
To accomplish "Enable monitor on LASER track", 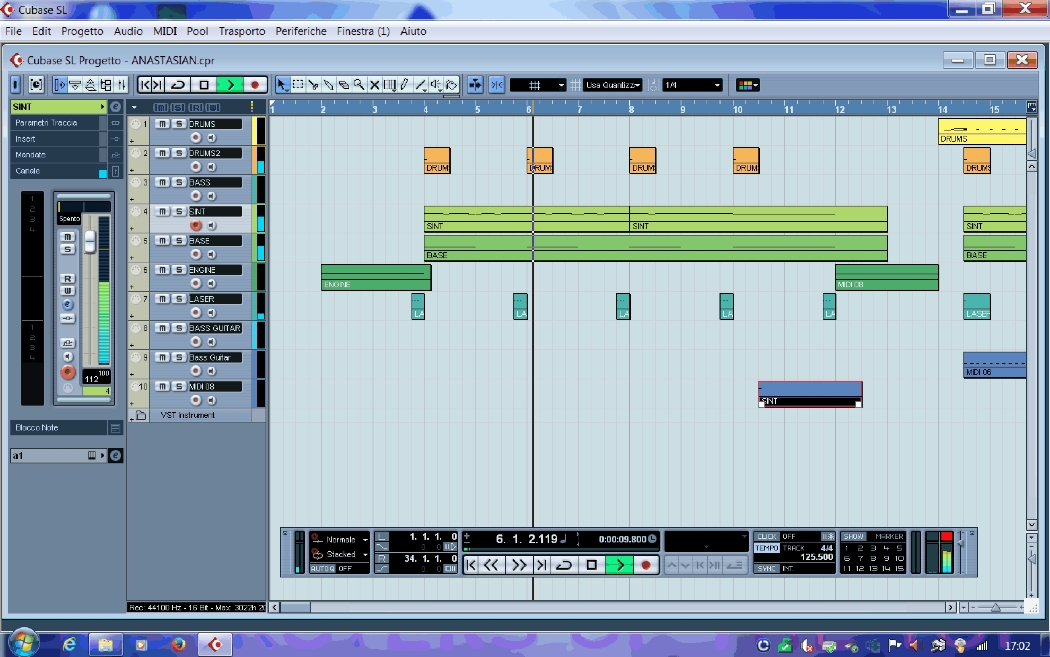I will [212, 313].
